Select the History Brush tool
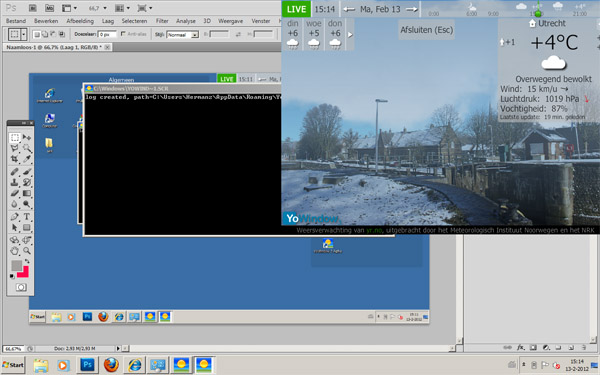 click(27, 182)
